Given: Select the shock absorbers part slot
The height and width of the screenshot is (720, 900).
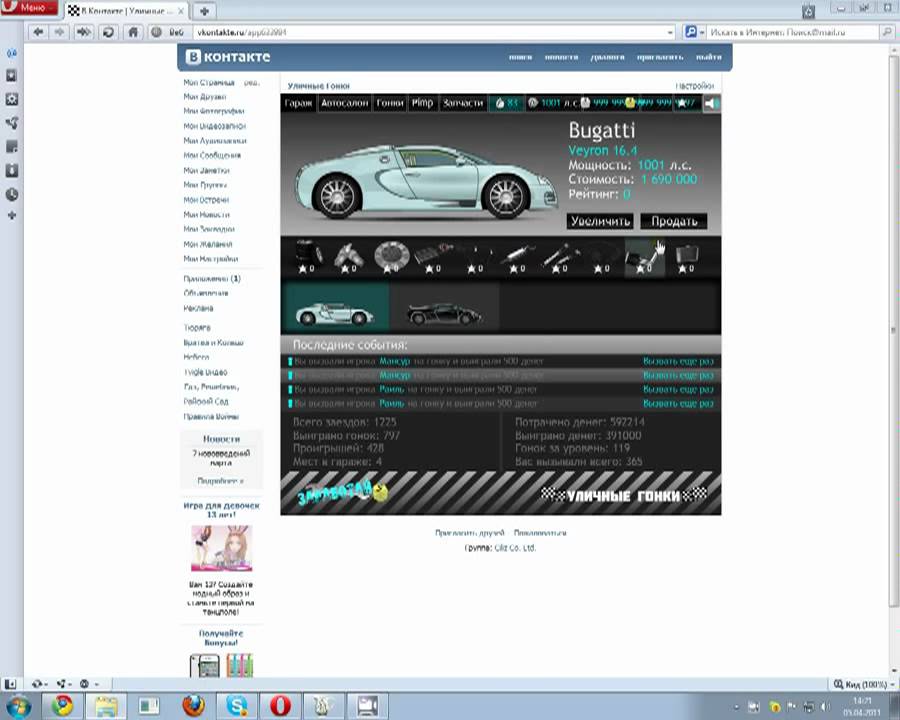Looking at the screenshot, I should pos(560,257).
